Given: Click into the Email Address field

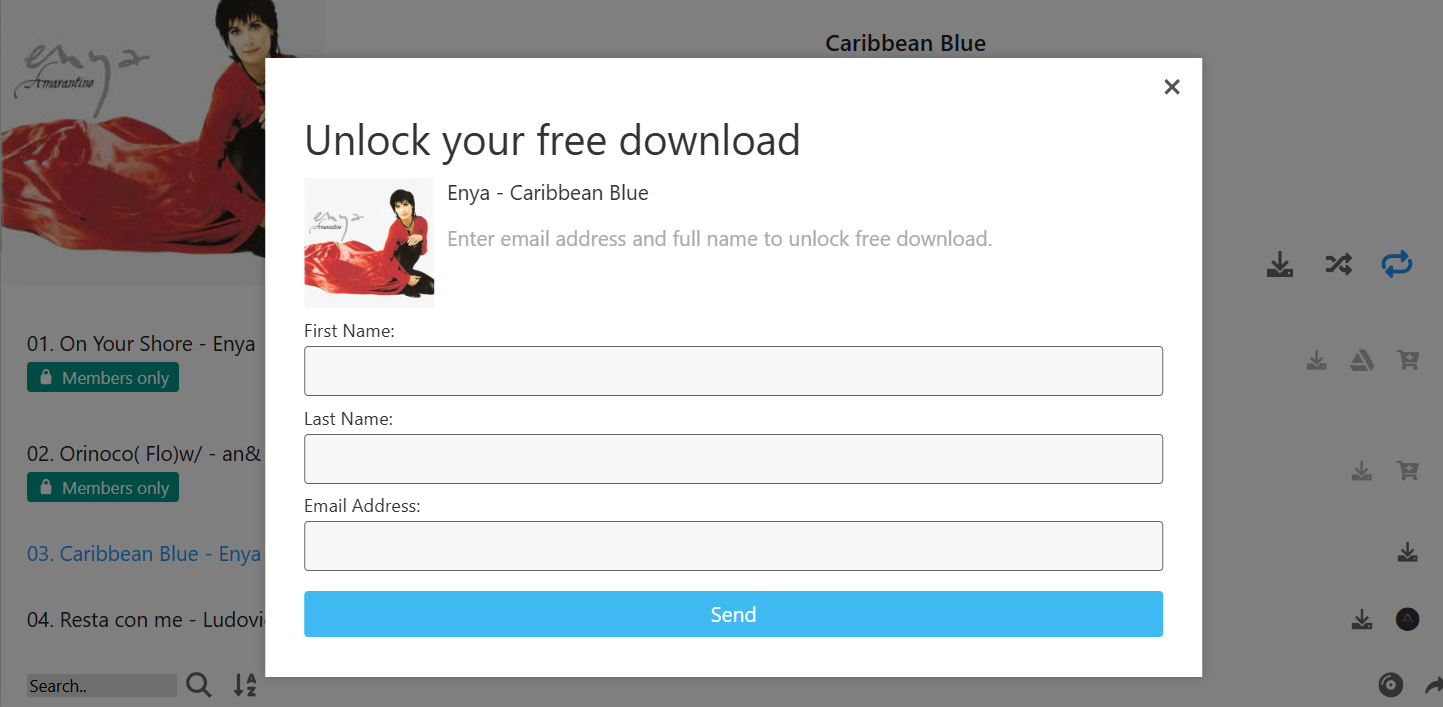Looking at the screenshot, I should click(733, 546).
